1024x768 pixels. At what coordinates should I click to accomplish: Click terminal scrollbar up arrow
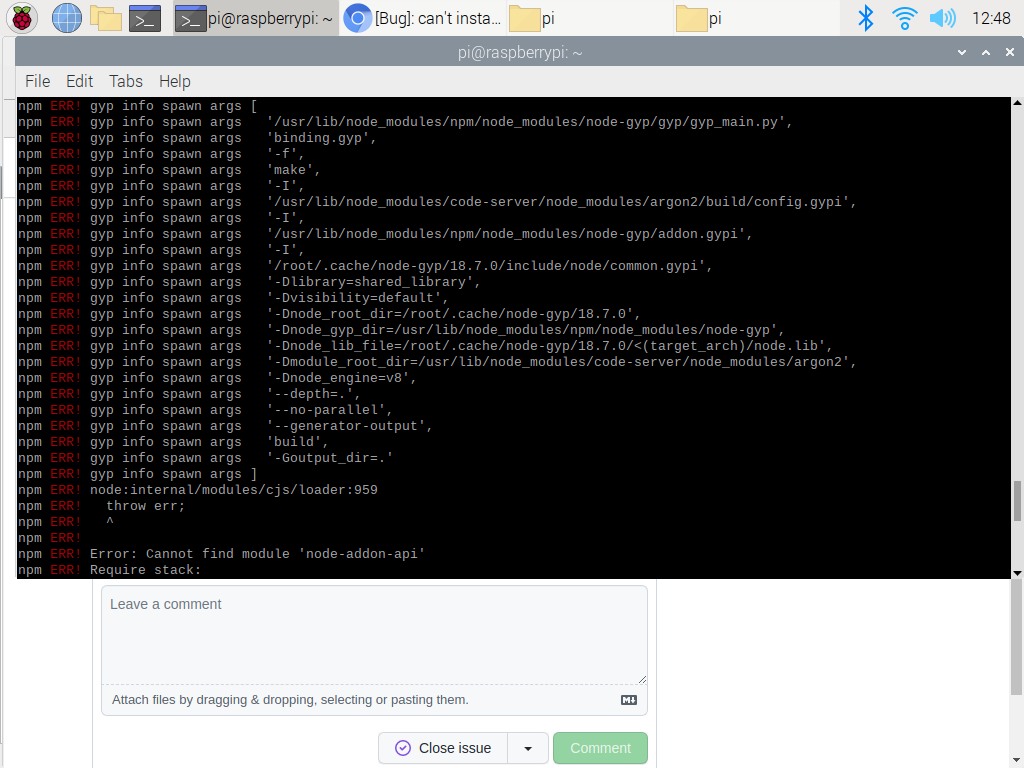(x=1017, y=103)
